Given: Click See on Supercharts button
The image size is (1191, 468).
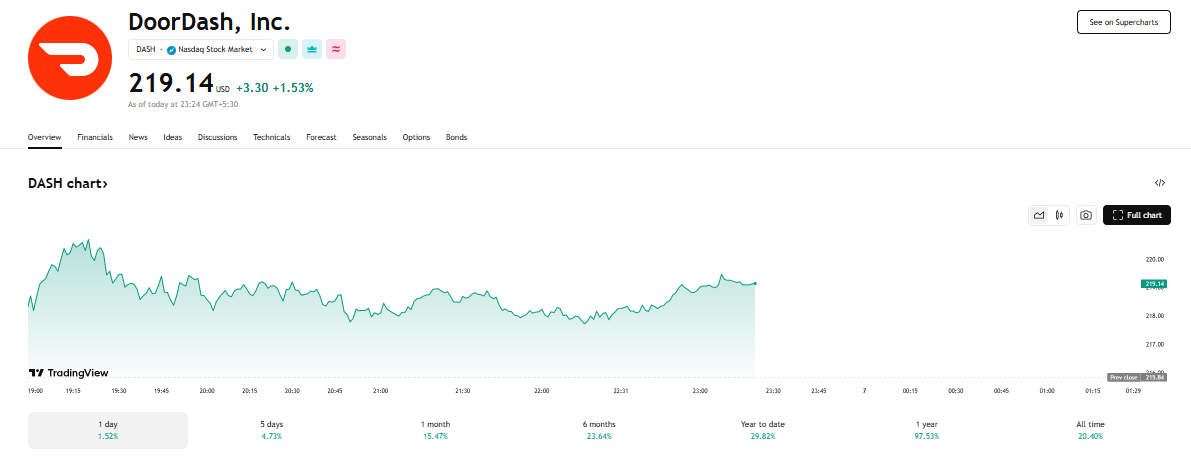Looking at the screenshot, I should [x=1123, y=22].
